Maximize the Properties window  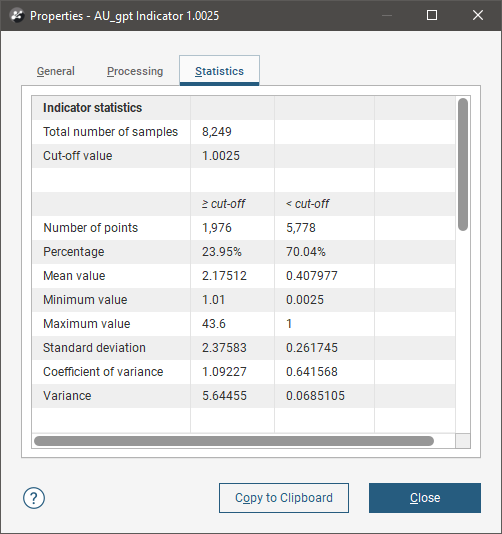point(432,15)
